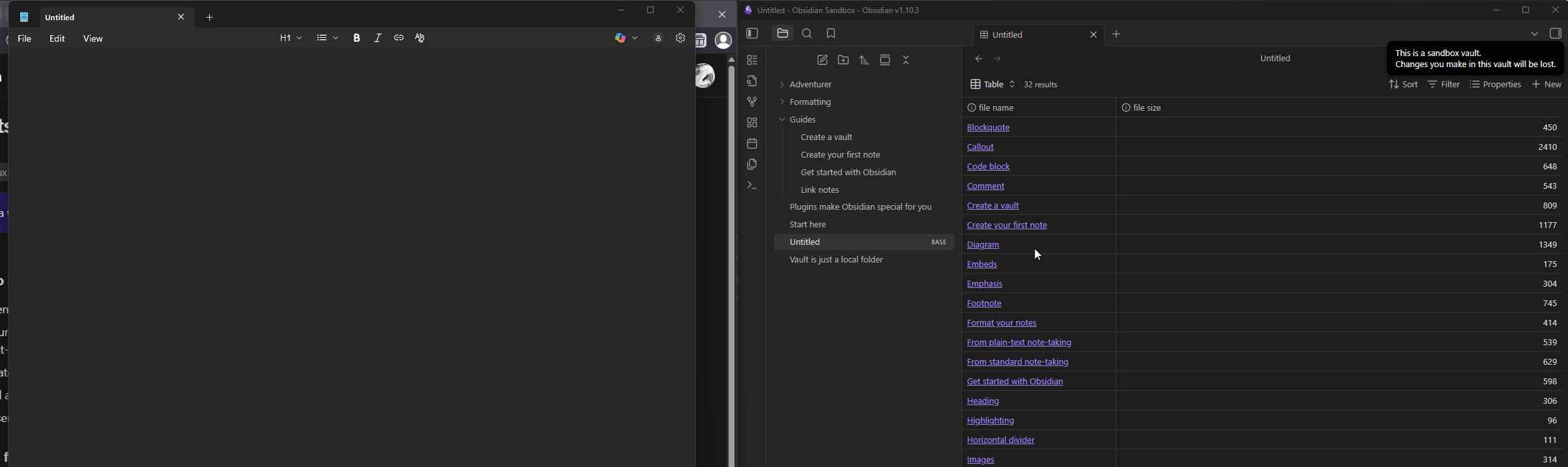Open the H1 heading dropdown in Notepad
Viewport: 1568px width, 467px height.
point(291,38)
